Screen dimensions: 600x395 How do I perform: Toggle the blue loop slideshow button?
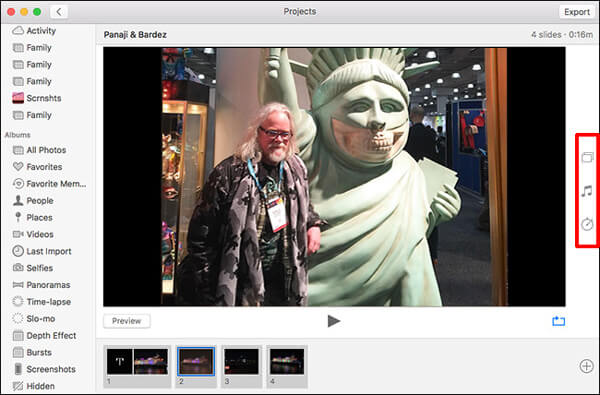point(558,321)
